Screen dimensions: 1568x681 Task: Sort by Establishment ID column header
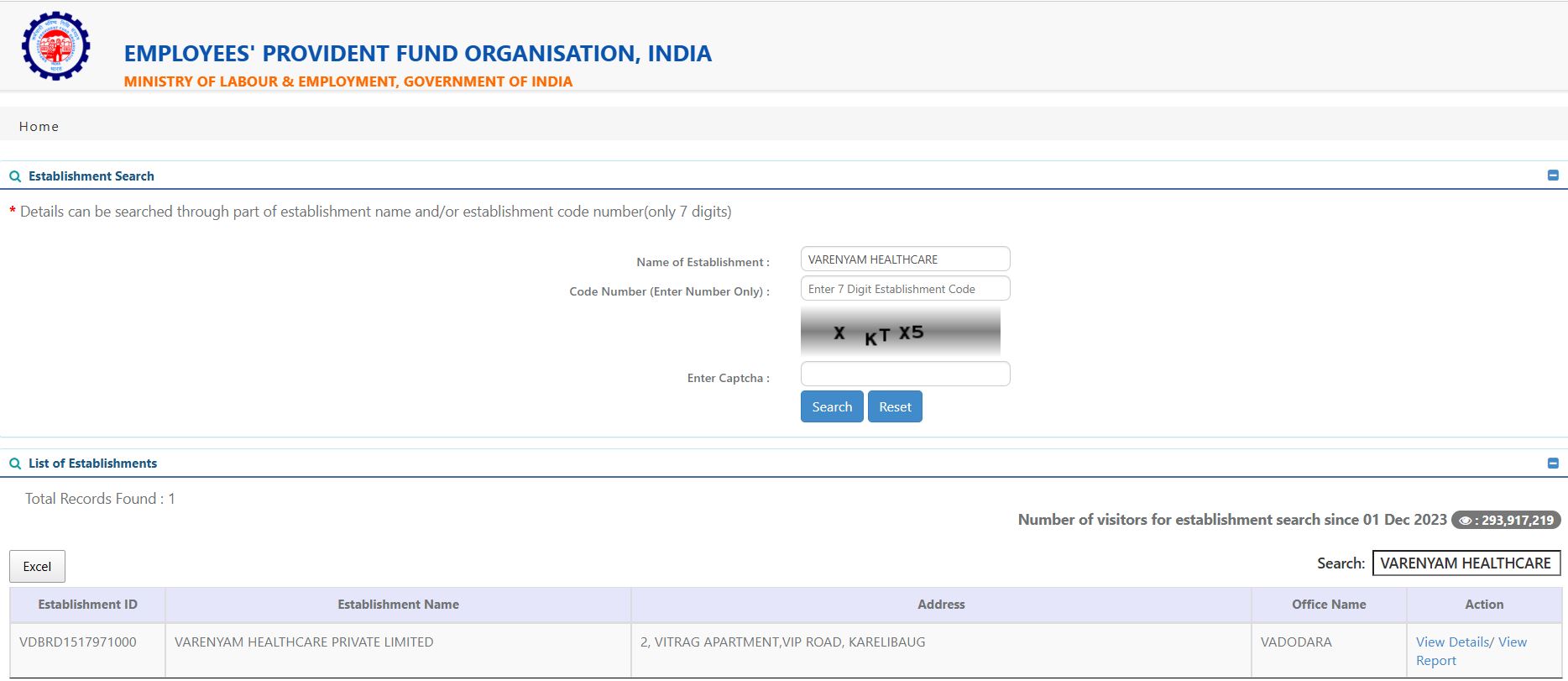point(87,605)
